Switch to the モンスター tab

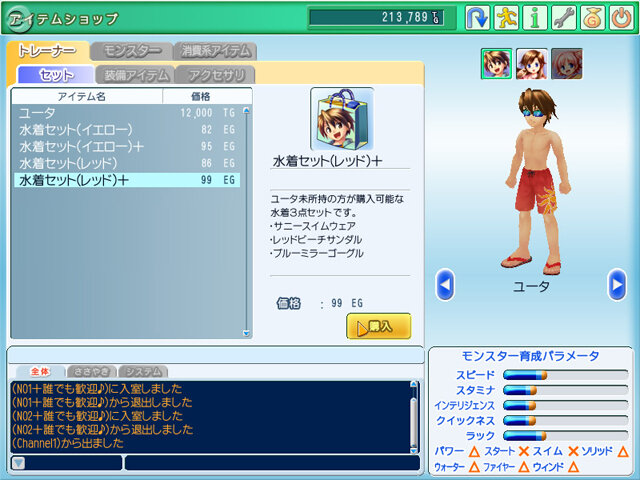click(131, 51)
